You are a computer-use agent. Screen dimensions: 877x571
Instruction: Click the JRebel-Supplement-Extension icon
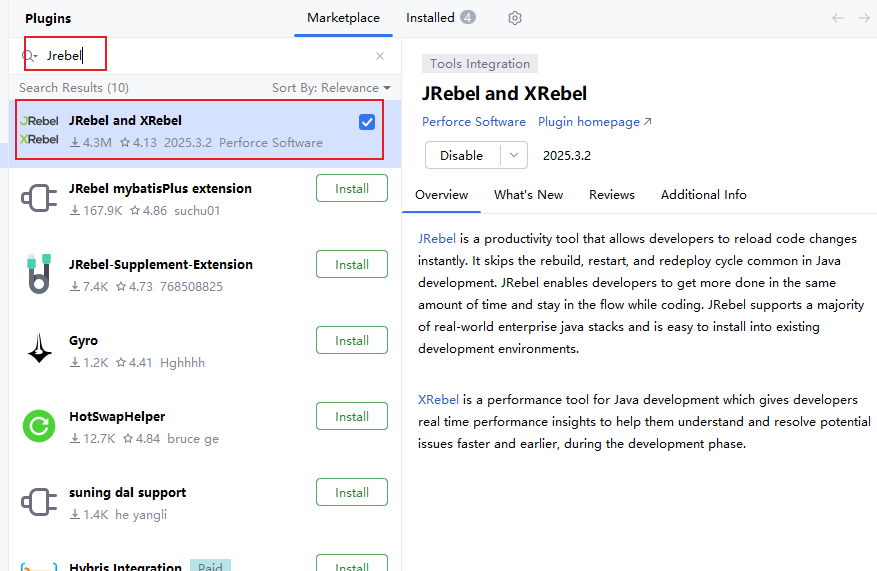(39, 274)
